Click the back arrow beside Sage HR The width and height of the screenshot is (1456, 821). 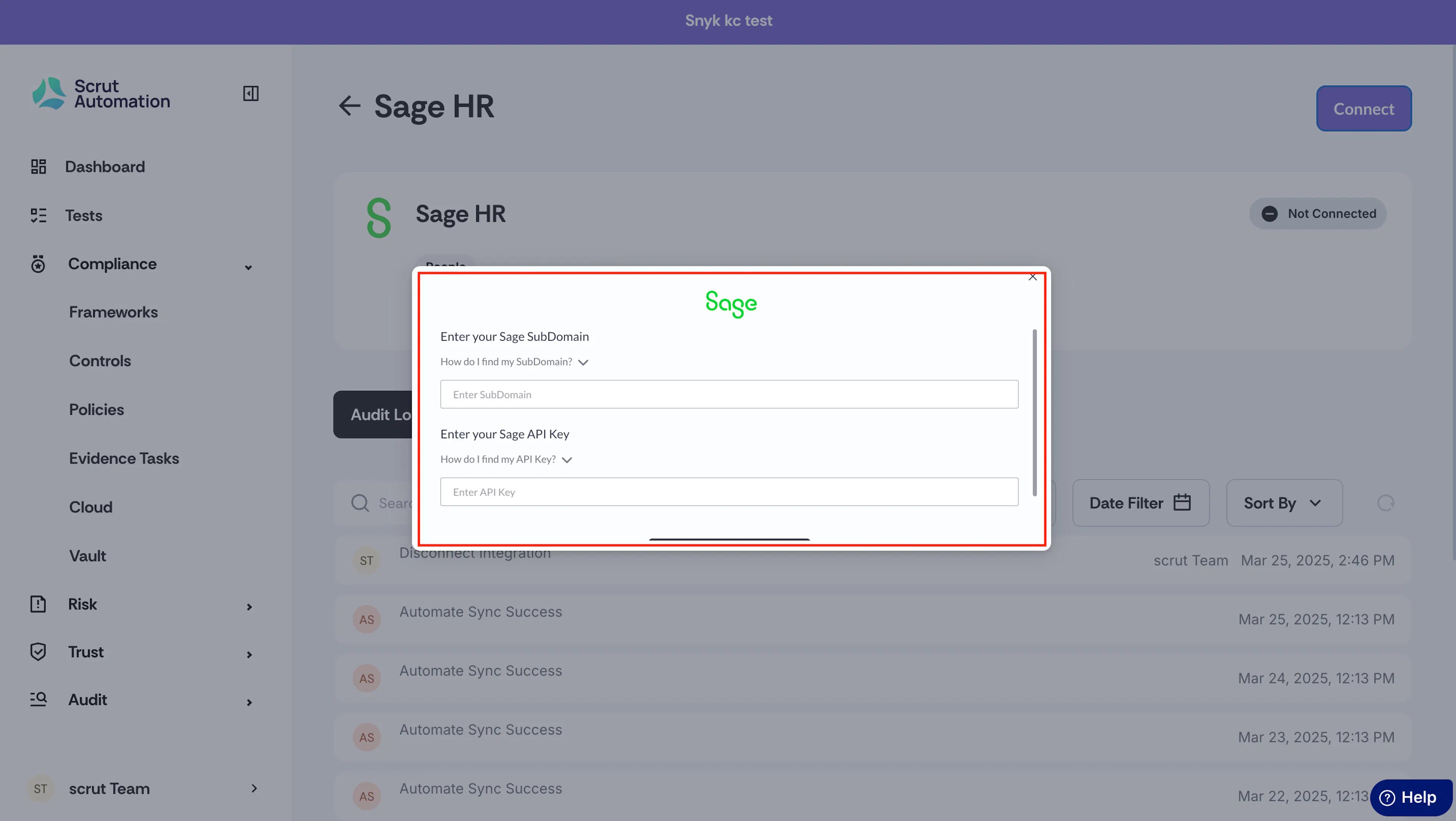click(x=349, y=106)
